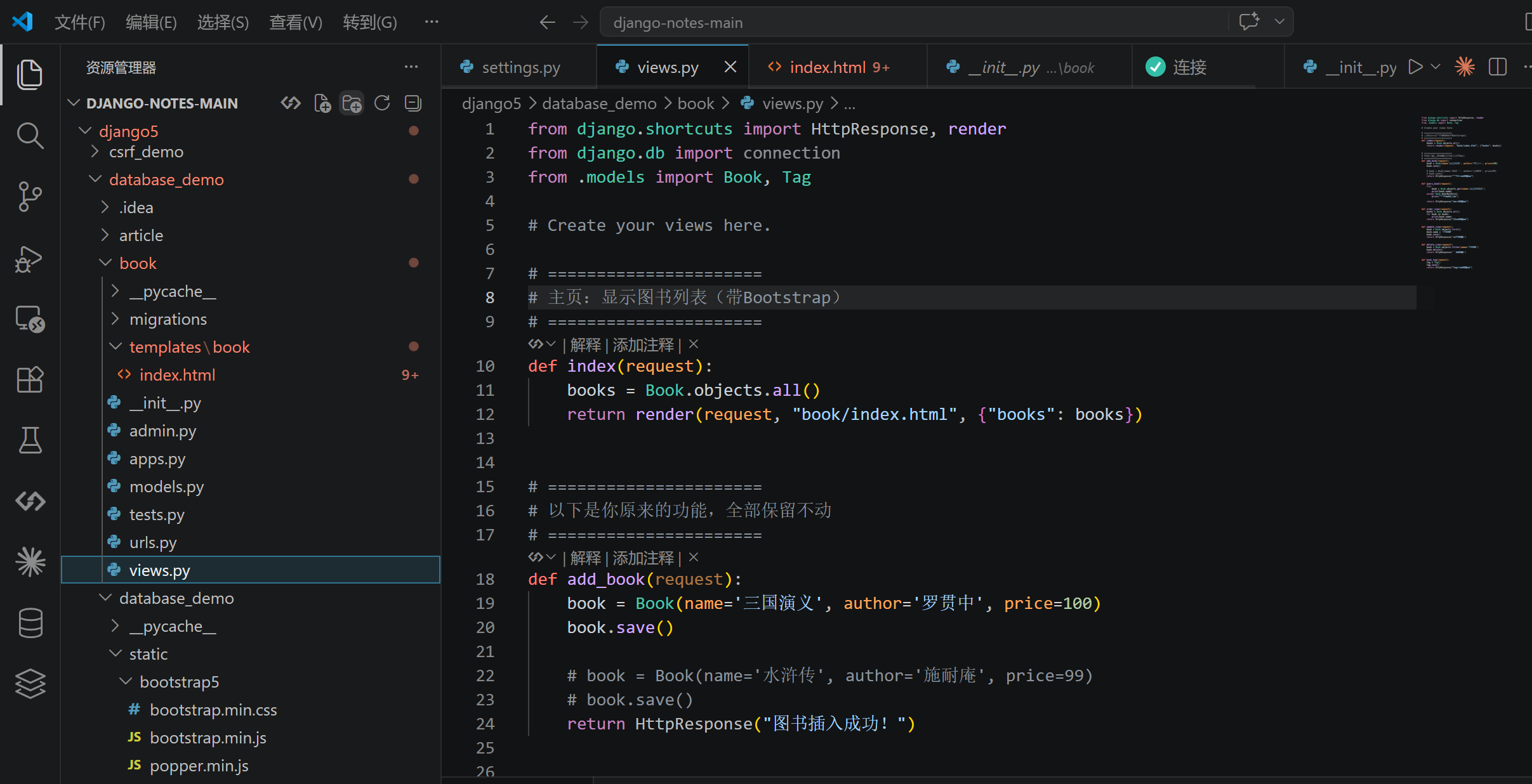Click New File icon in explorer header
Viewport: 1532px width, 784px height.
pyautogui.click(x=322, y=103)
